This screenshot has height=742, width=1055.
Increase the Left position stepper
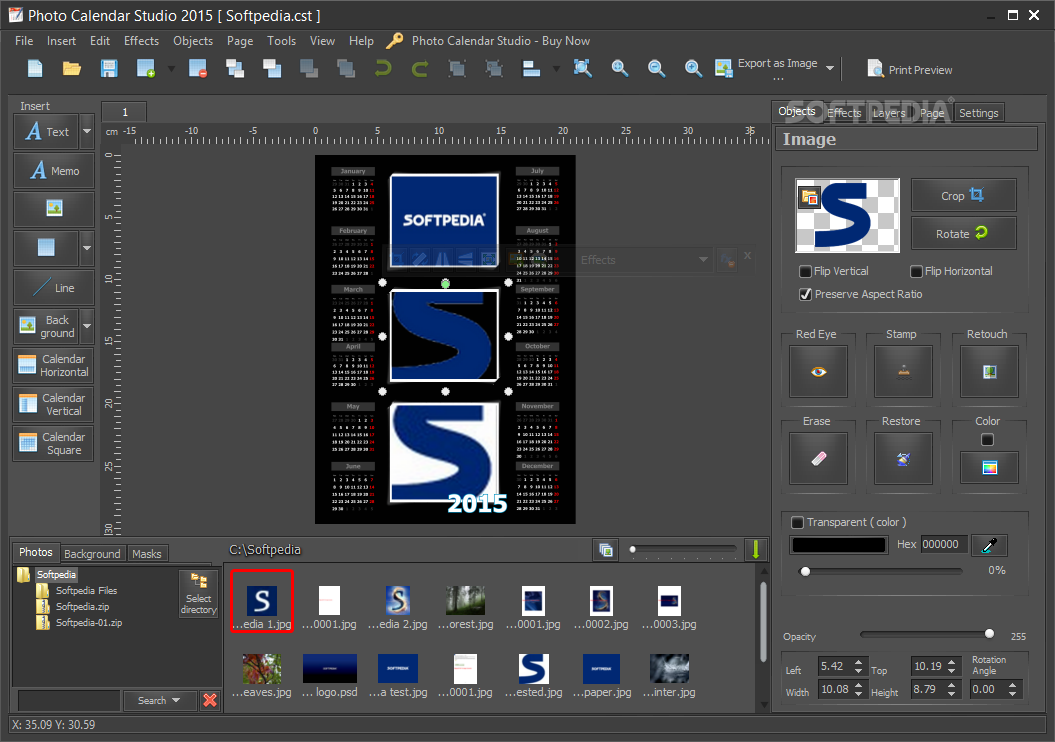pos(858,662)
